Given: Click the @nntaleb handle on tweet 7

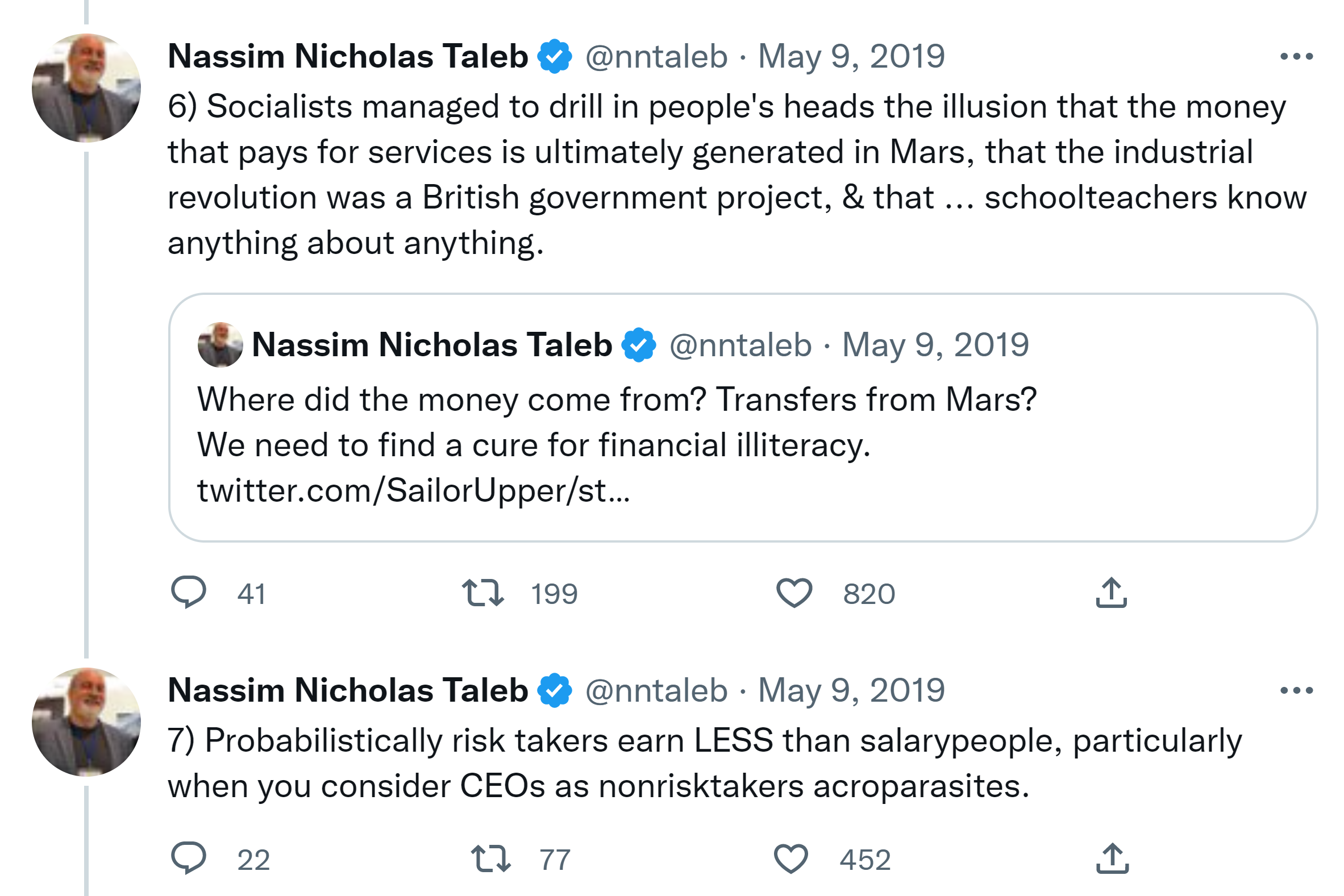Looking at the screenshot, I should click(x=656, y=690).
